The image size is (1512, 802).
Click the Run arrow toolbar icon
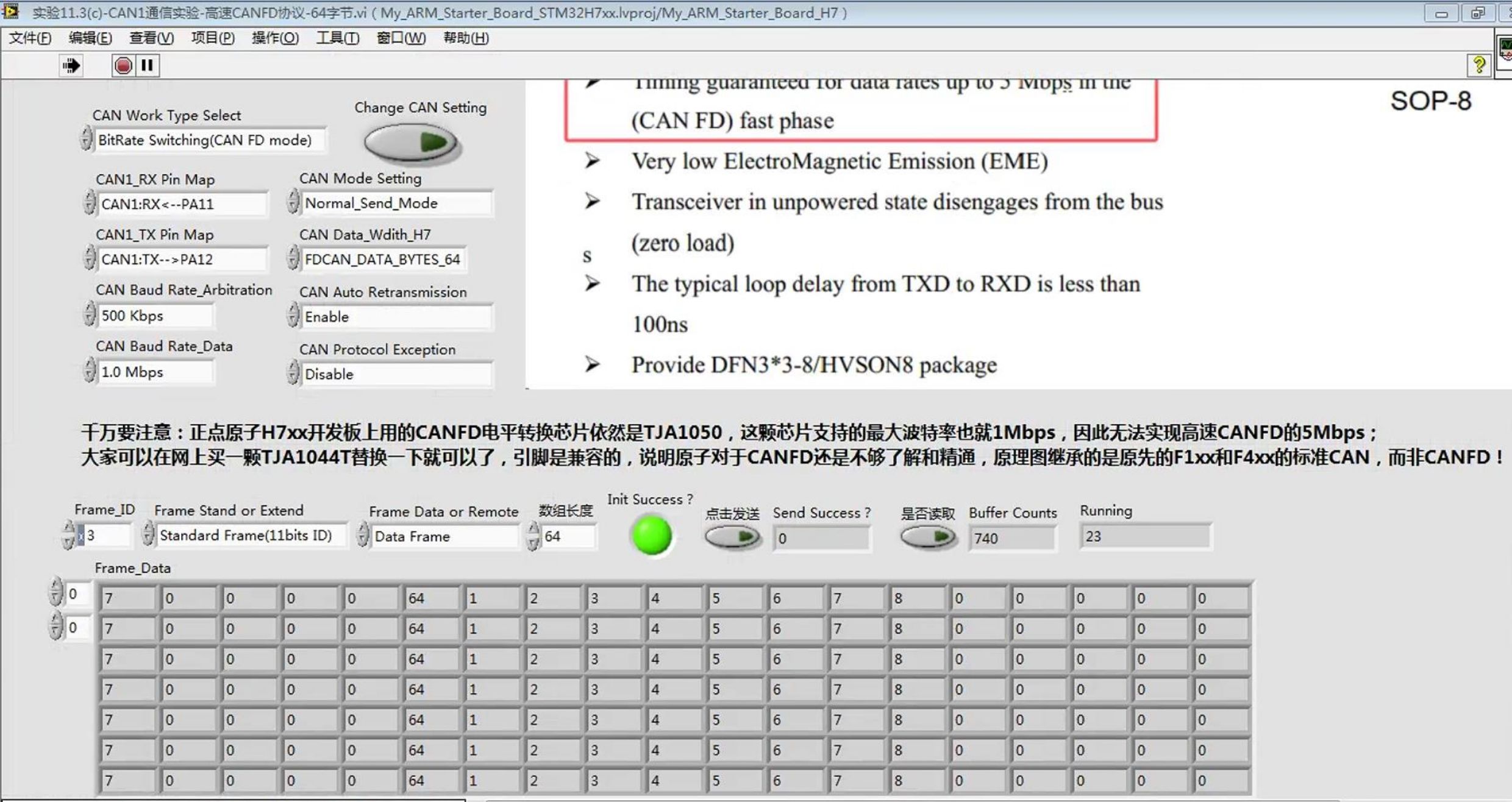pos(71,65)
